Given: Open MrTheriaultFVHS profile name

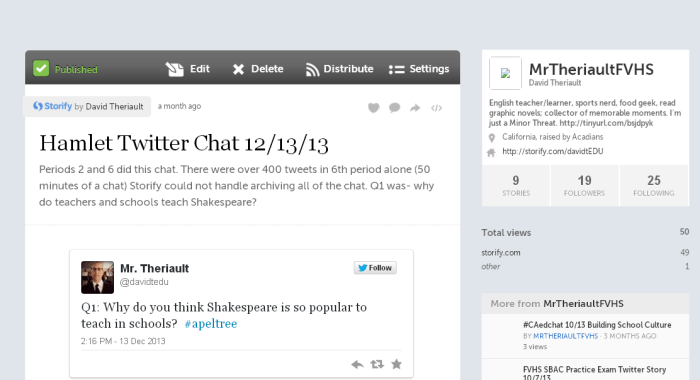Looking at the screenshot, I should pyautogui.click(x=591, y=70).
